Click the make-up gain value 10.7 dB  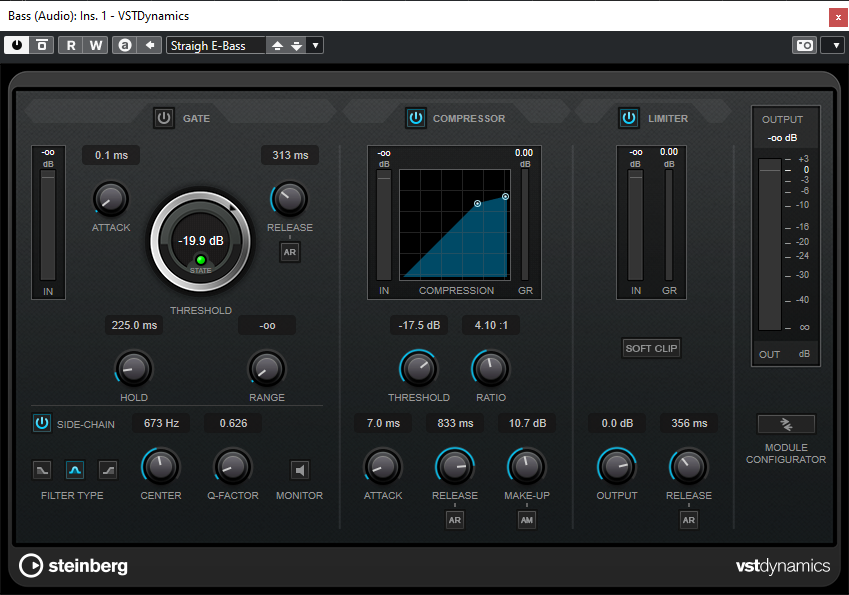point(527,423)
